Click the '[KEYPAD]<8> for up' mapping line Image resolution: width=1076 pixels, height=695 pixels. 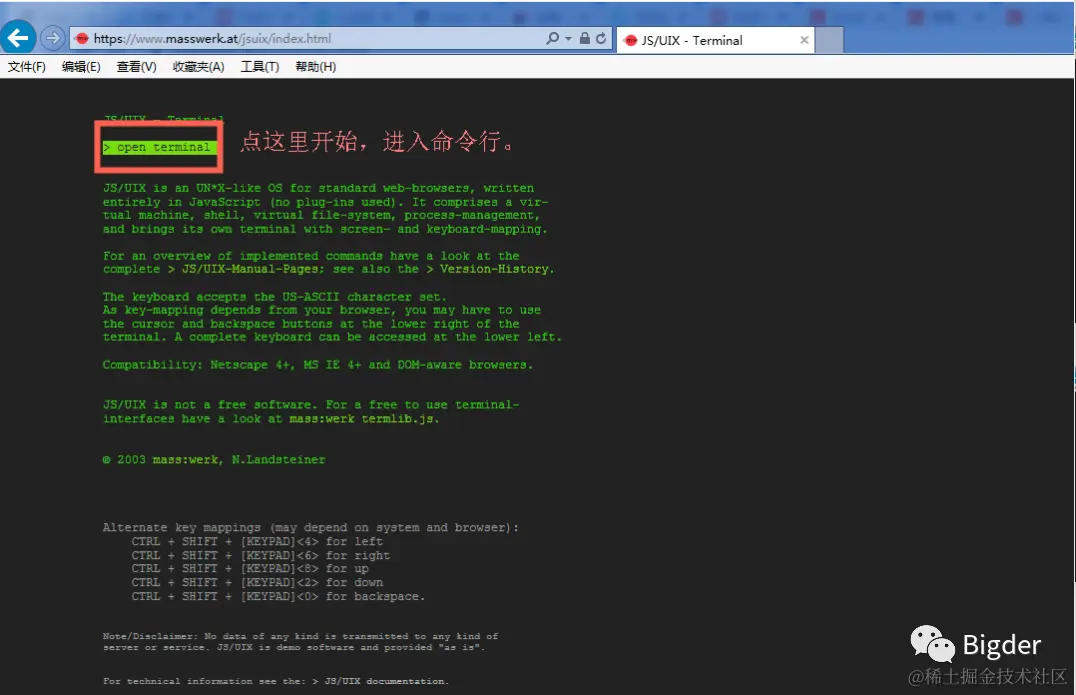(x=250, y=569)
